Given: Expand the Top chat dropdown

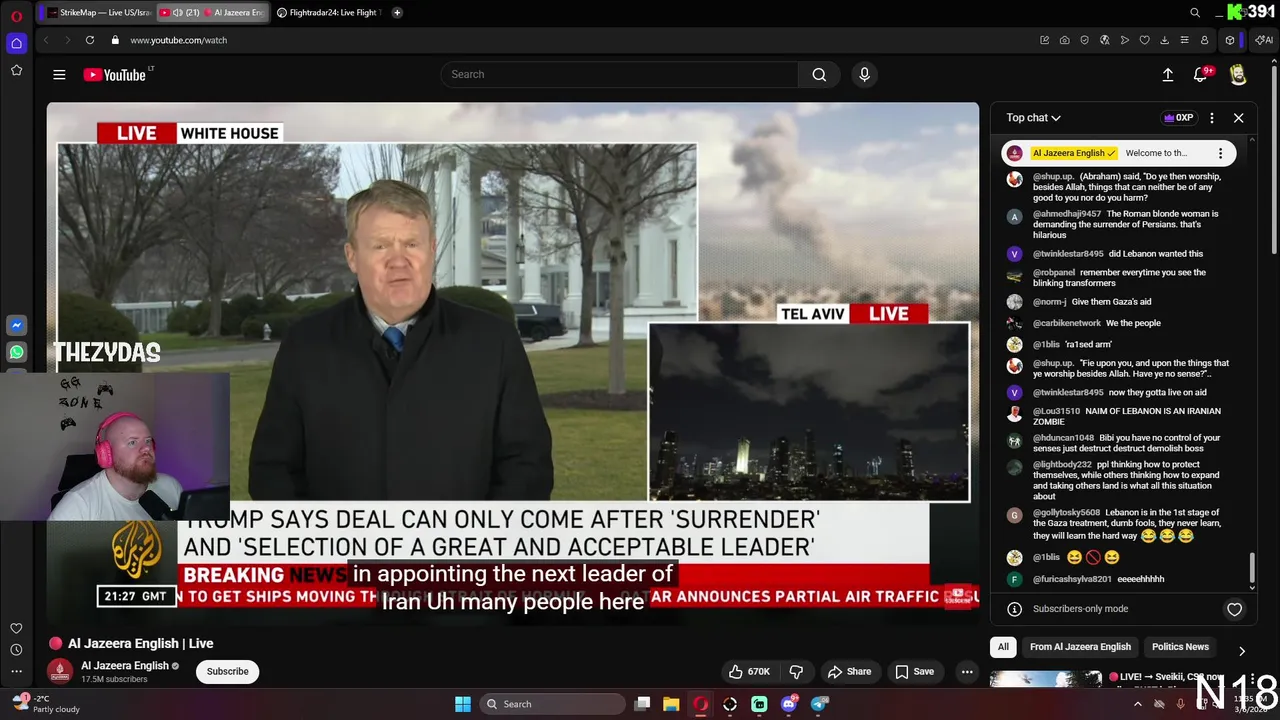Looking at the screenshot, I should click(1033, 118).
